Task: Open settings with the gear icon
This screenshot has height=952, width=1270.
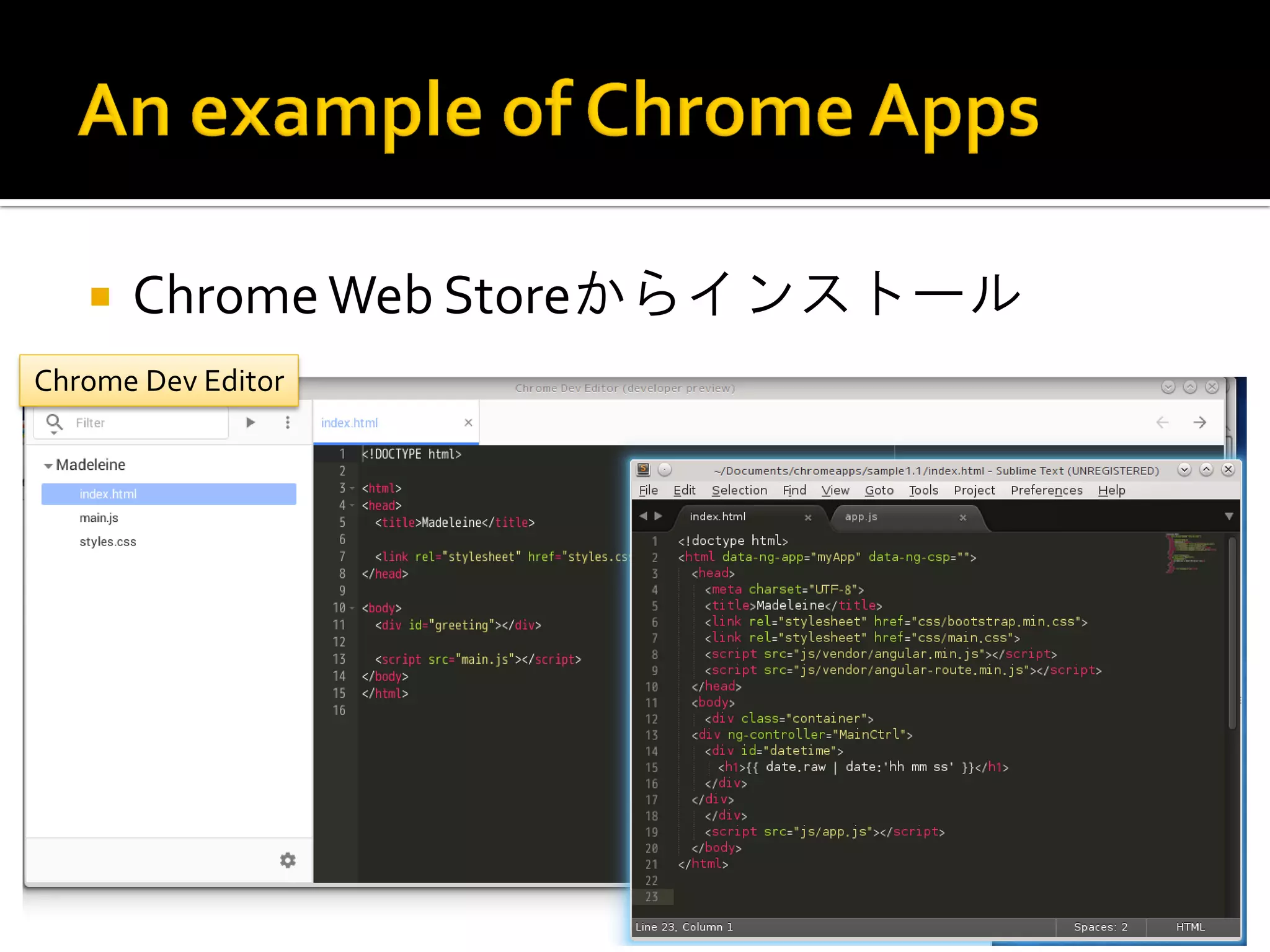Action: tap(288, 860)
